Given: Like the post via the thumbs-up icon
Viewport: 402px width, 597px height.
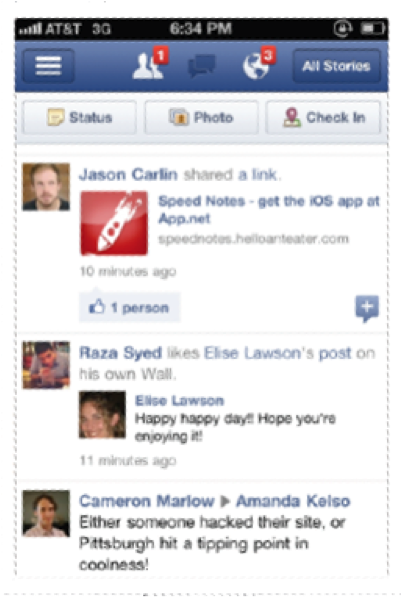Looking at the screenshot, I should pos(96,307).
